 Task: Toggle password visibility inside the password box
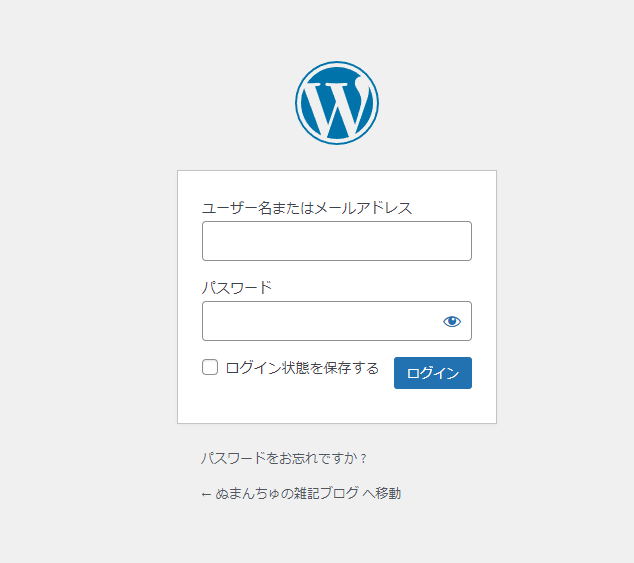coord(452,321)
